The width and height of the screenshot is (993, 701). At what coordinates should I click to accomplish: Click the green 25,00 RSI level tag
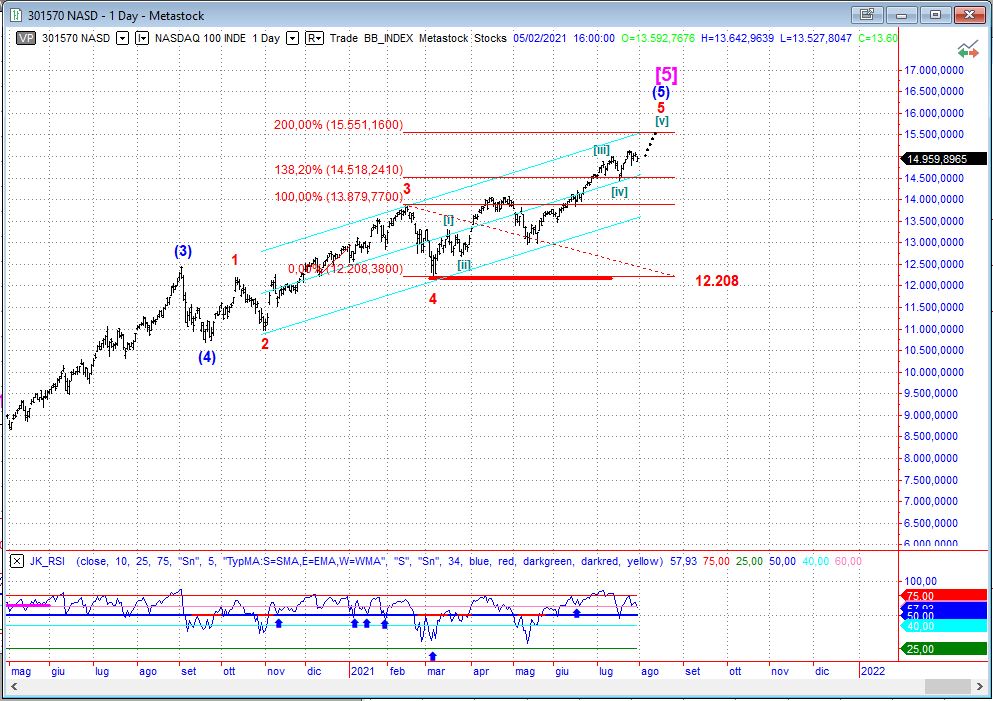944,648
